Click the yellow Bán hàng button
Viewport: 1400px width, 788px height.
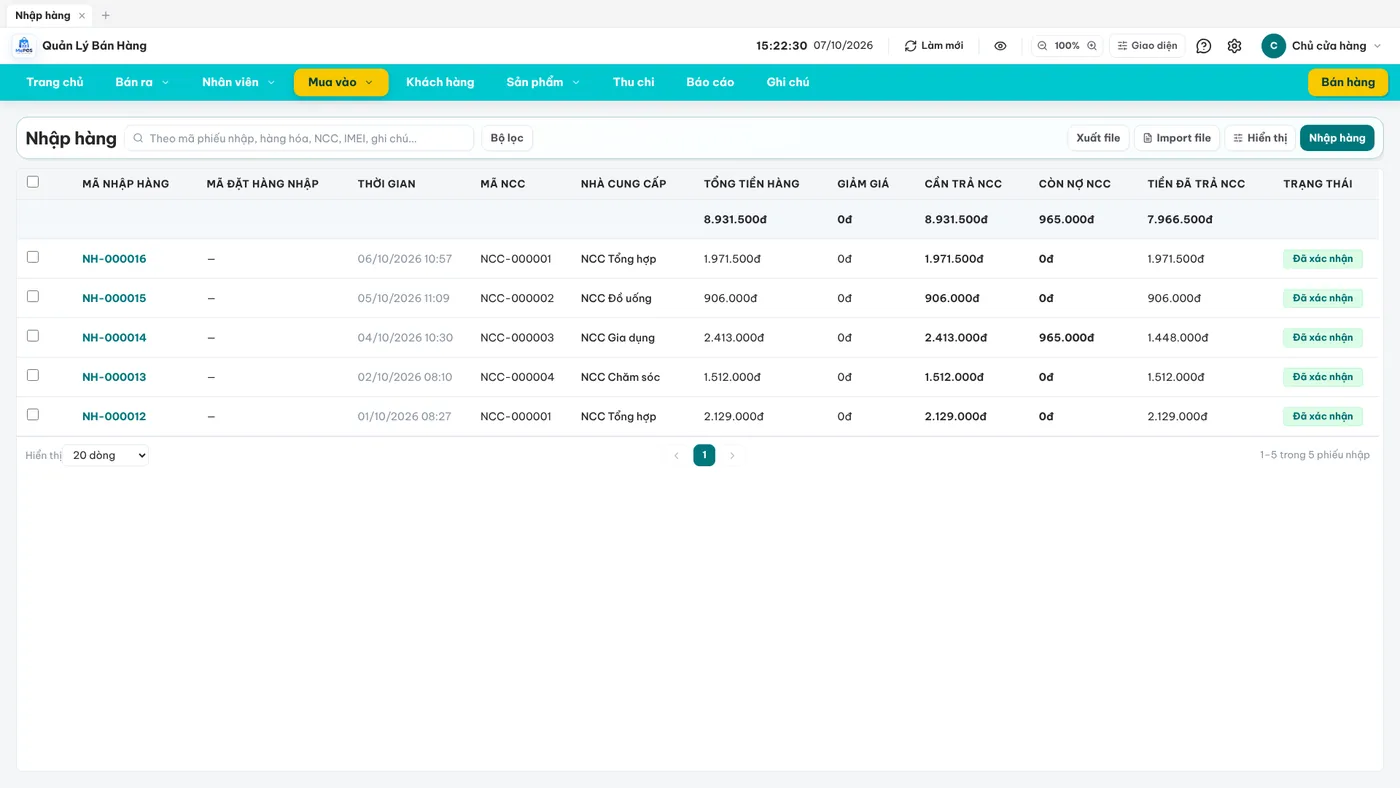pos(1348,82)
